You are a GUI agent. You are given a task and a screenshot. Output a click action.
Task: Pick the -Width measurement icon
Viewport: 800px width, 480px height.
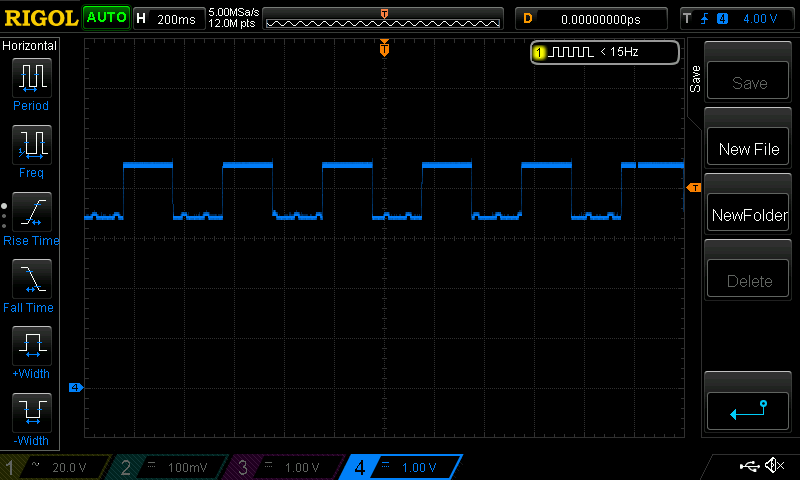[x=31, y=412]
